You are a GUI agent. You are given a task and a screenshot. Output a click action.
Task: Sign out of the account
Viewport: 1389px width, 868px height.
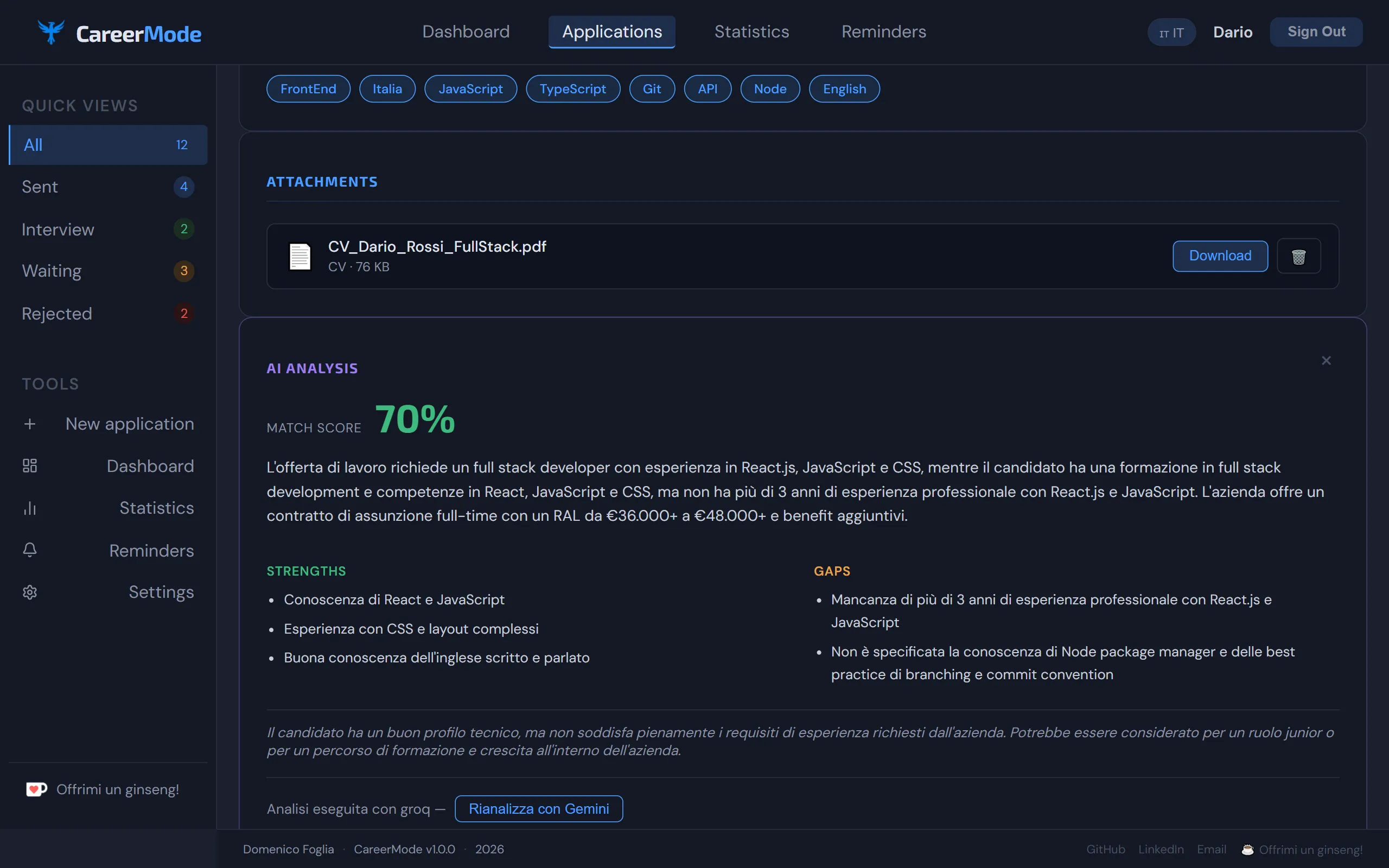pyautogui.click(x=1316, y=31)
